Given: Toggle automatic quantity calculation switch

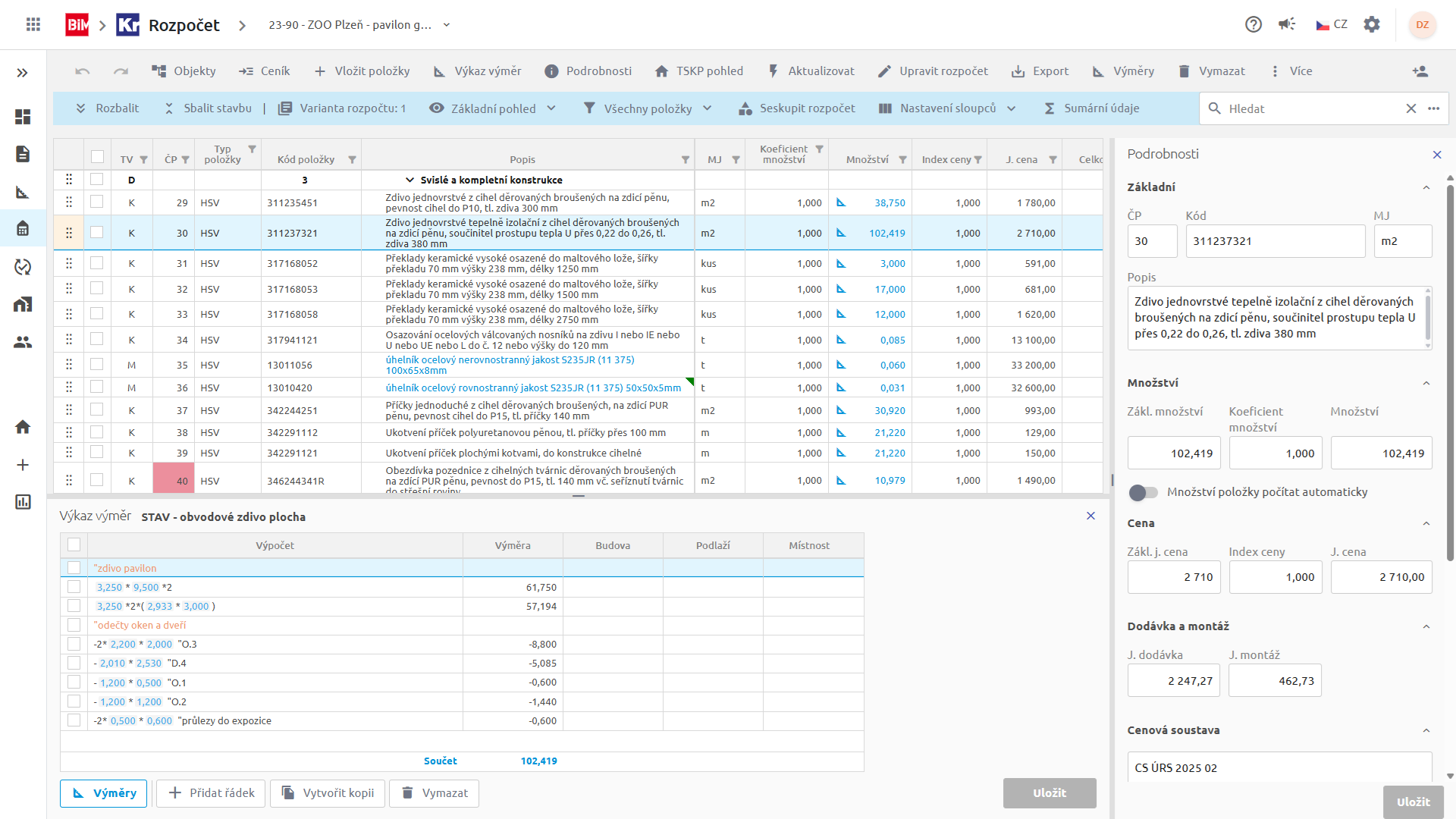Looking at the screenshot, I should click(1143, 492).
